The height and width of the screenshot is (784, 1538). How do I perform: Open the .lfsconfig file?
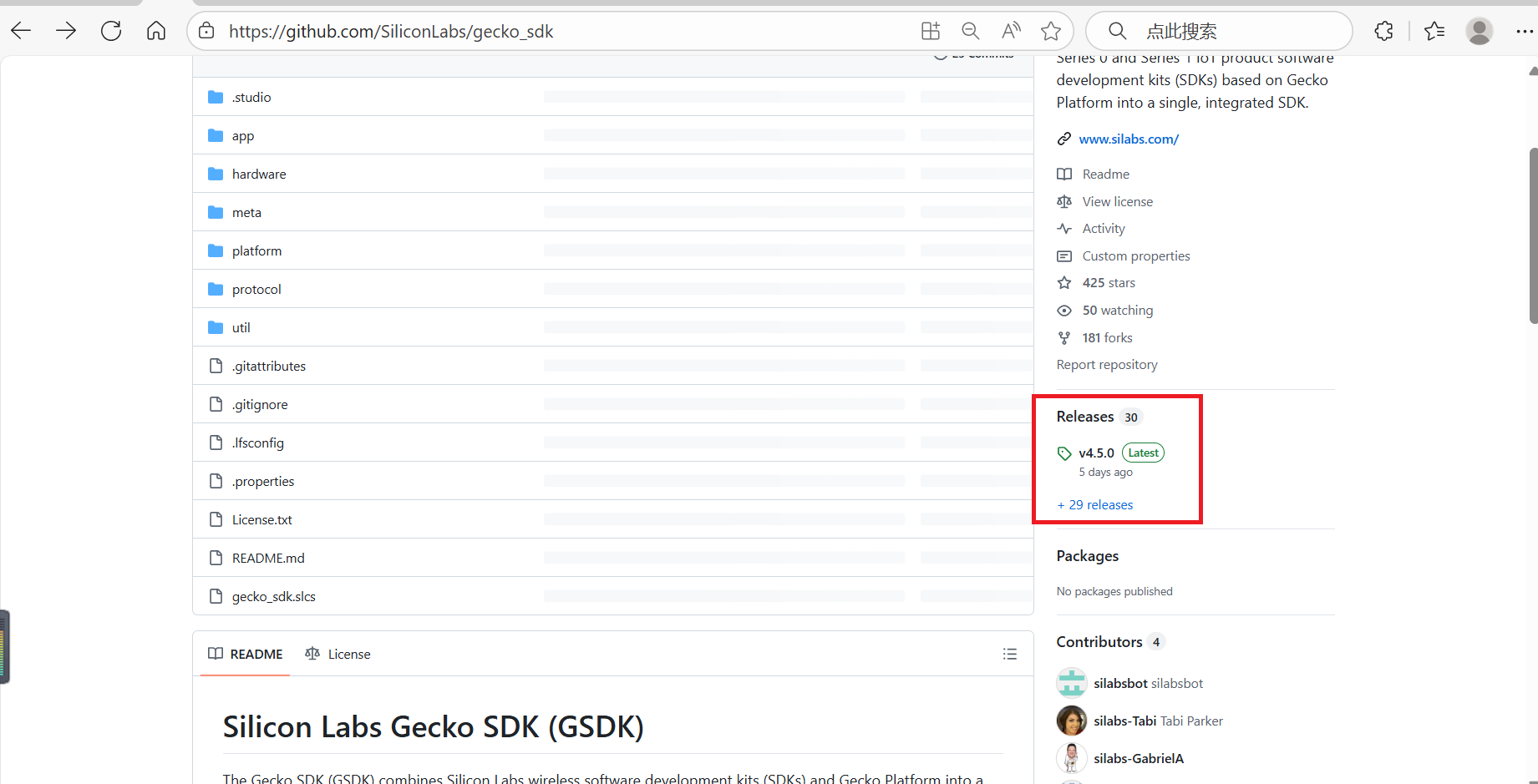pos(258,443)
